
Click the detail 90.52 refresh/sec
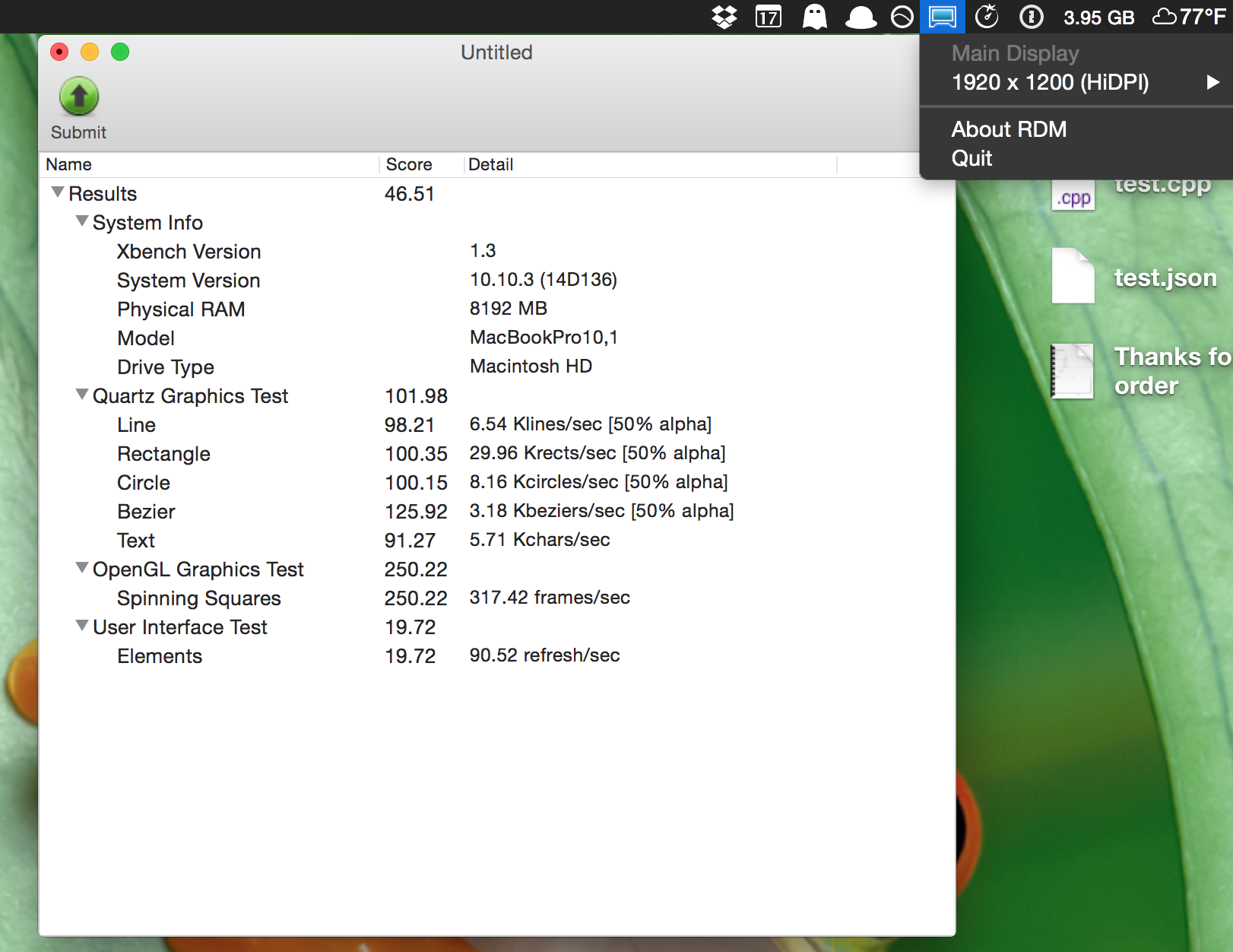[x=544, y=655]
